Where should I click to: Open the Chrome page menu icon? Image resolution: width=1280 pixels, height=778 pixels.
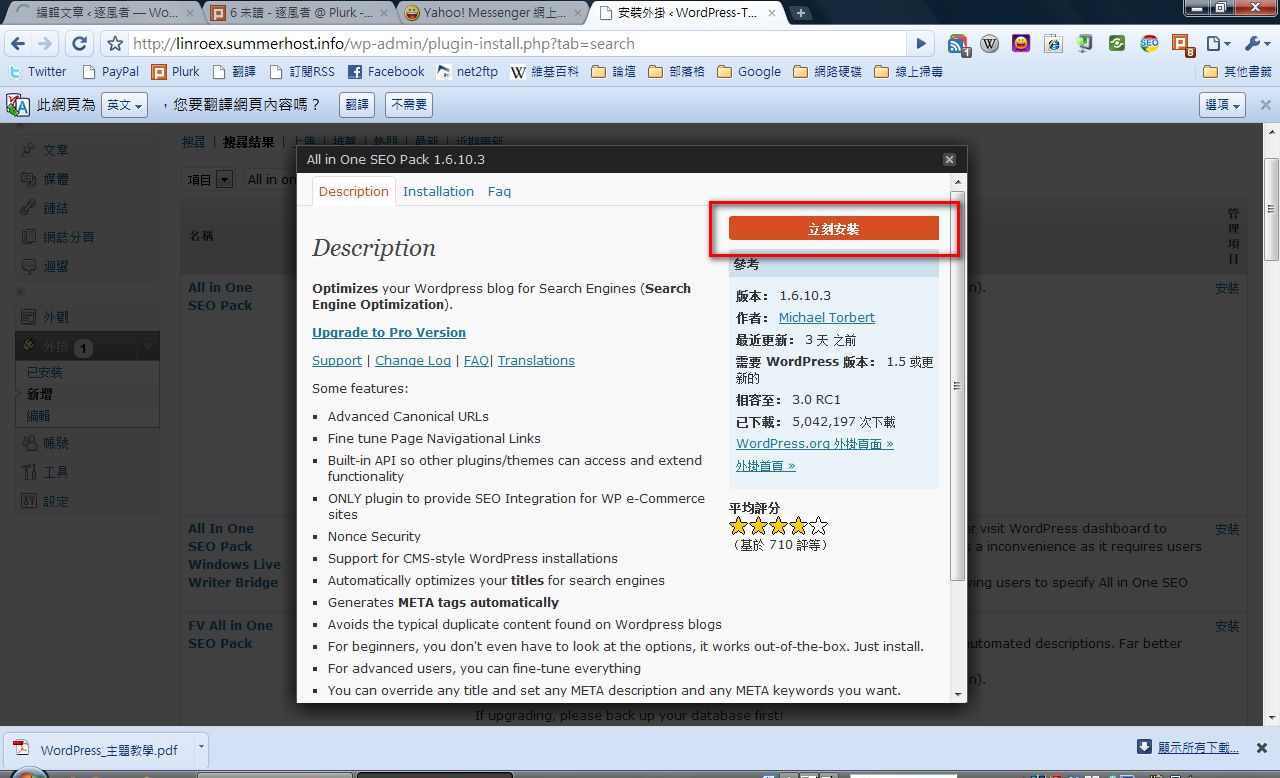pos(1217,44)
